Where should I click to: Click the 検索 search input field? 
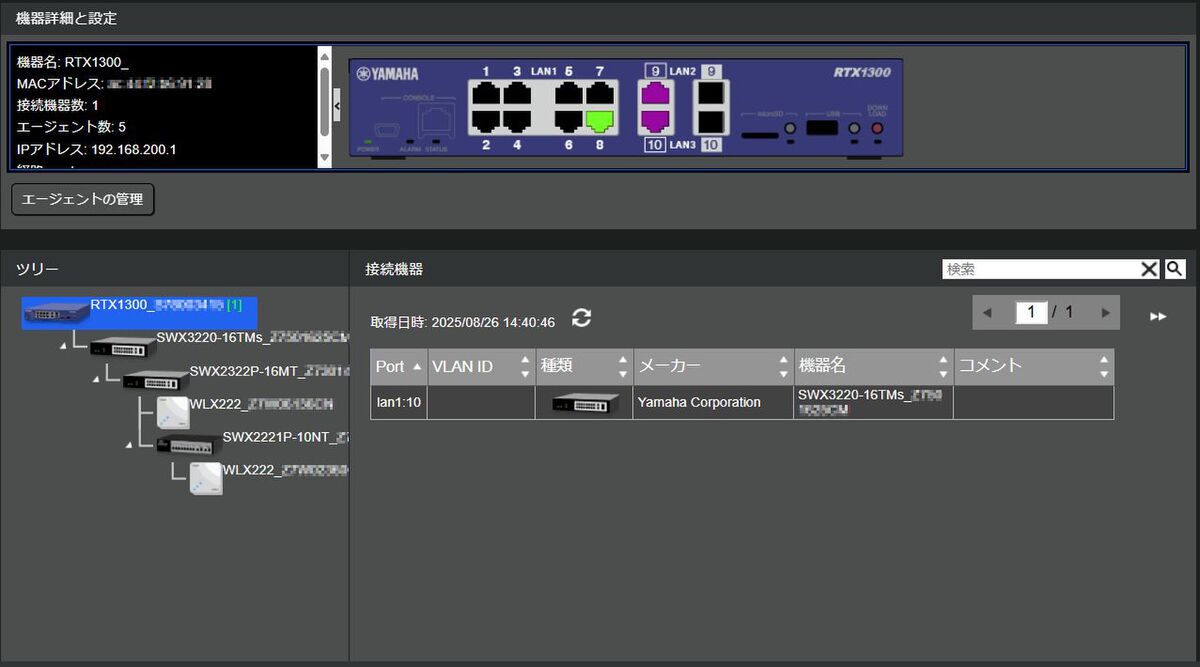click(x=1041, y=268)
